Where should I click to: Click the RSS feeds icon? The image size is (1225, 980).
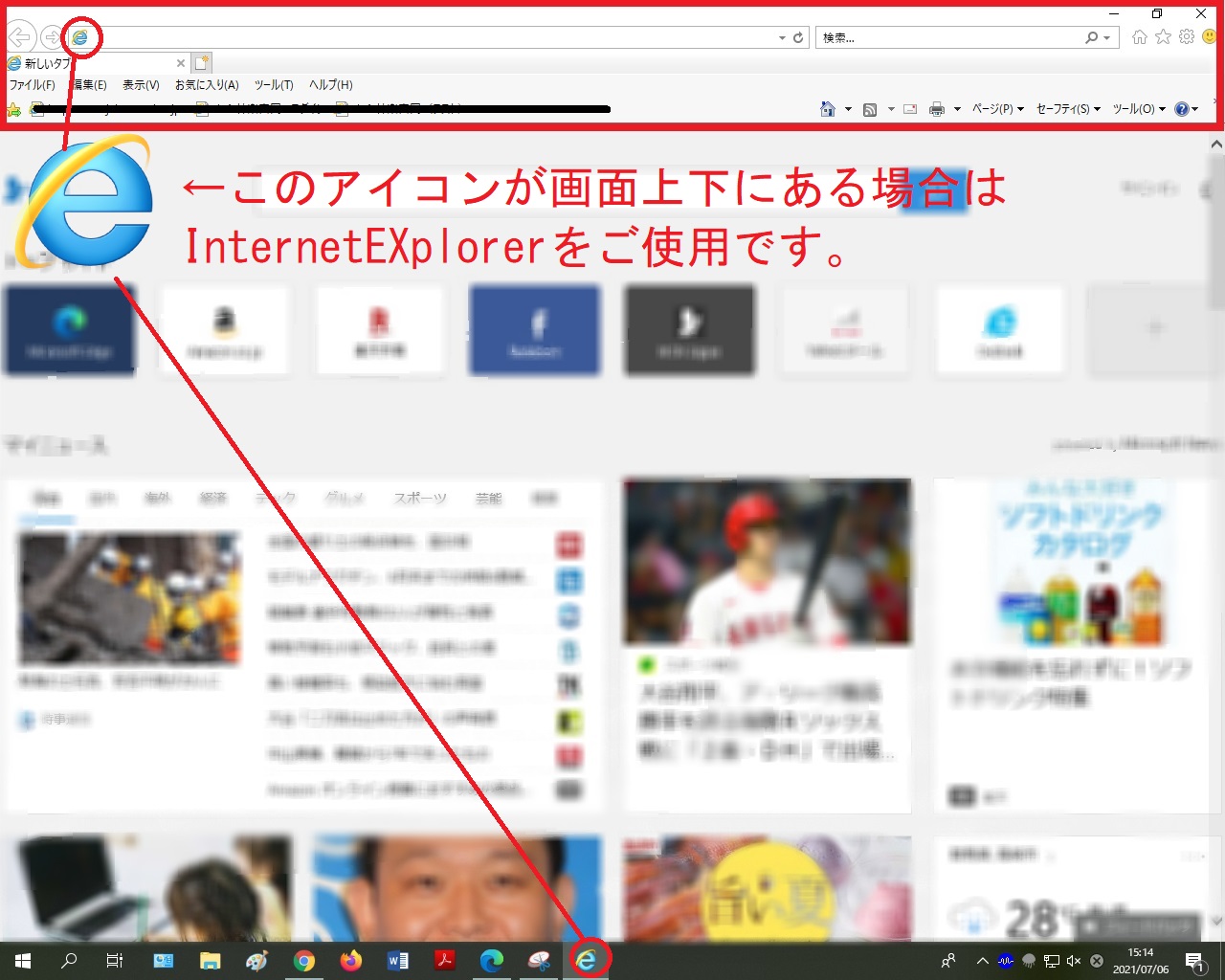(x=870, y=109)
